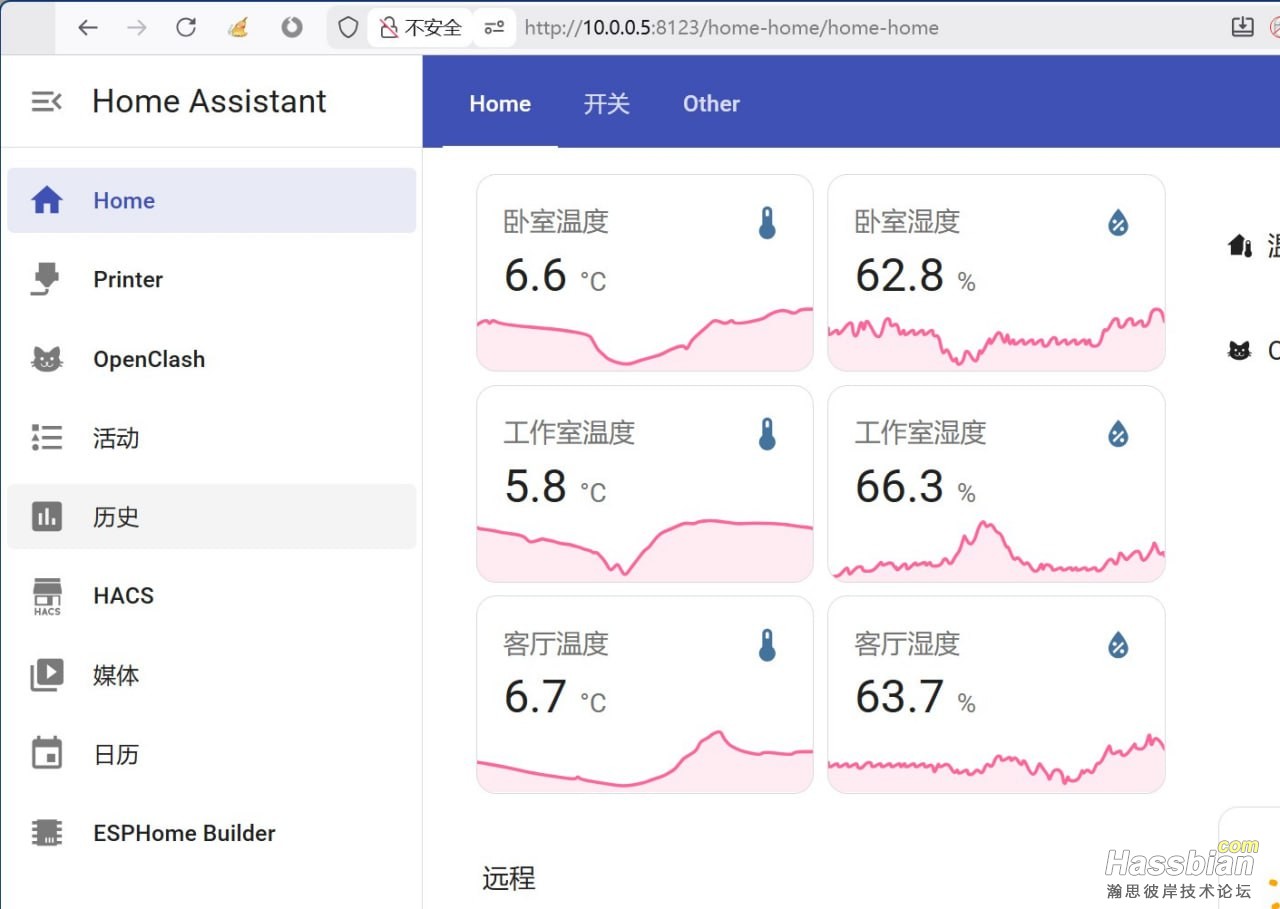Viewport: 1280px width, 909px height.
Task: Go back using browser back arrow
Action: pos(88,28)
